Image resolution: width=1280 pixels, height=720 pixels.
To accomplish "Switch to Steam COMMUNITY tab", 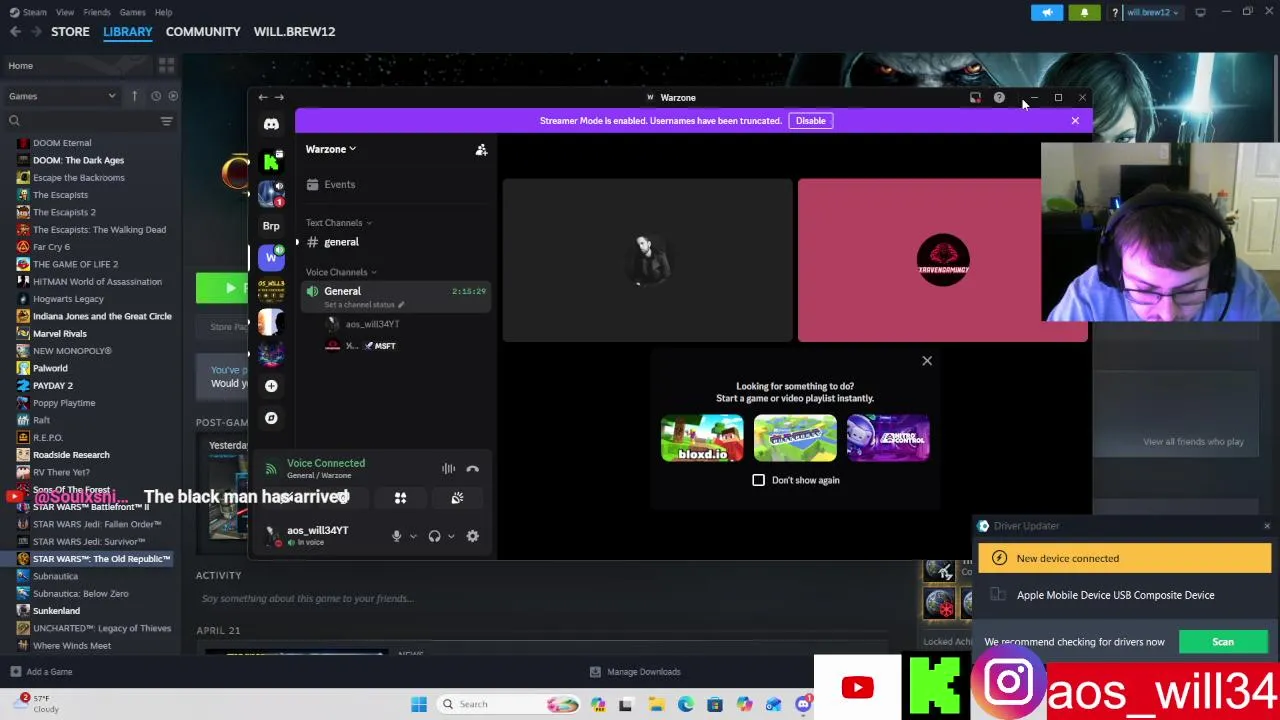I will (203, 32).
